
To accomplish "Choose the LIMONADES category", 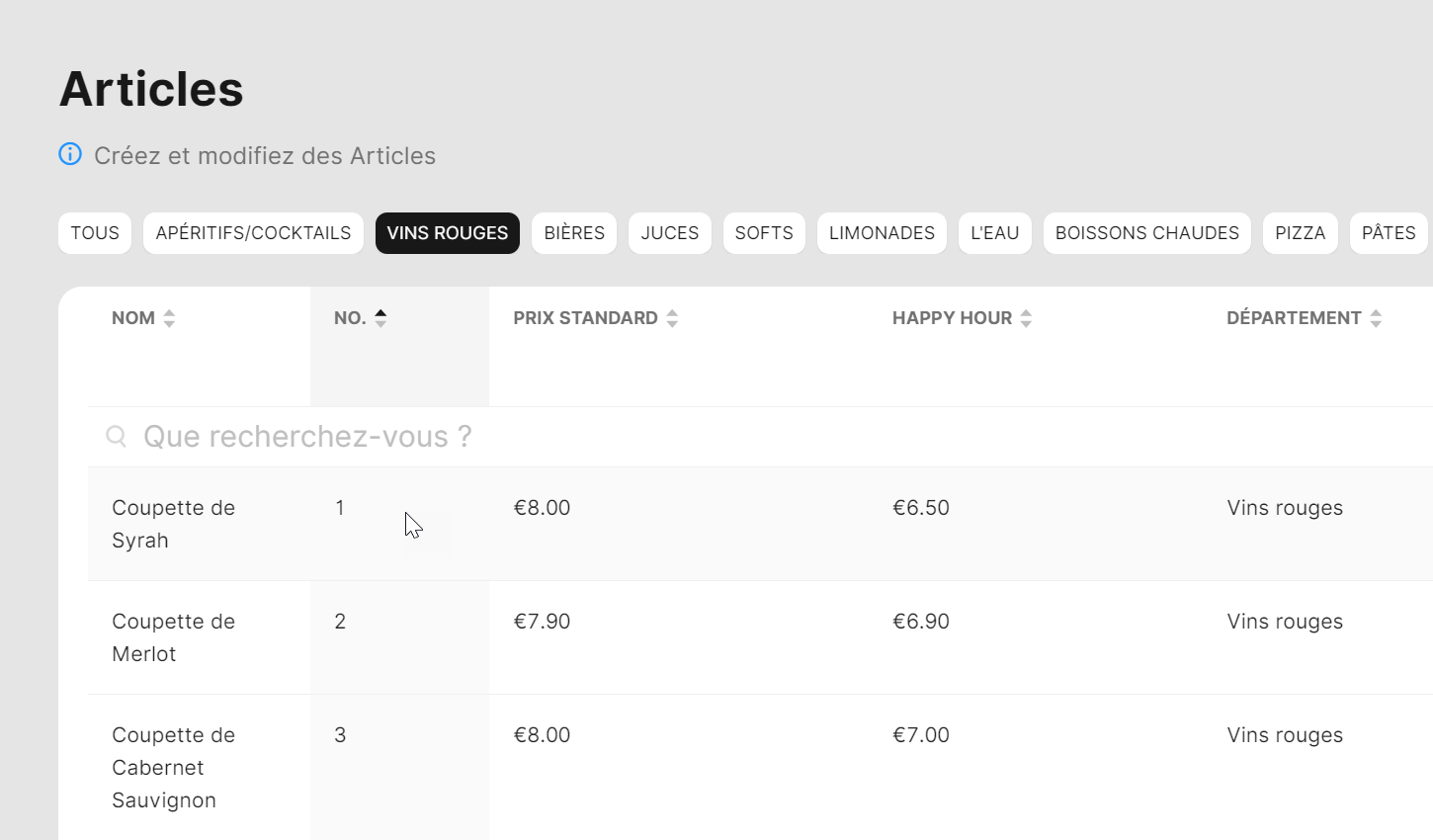I will point(882,233).
